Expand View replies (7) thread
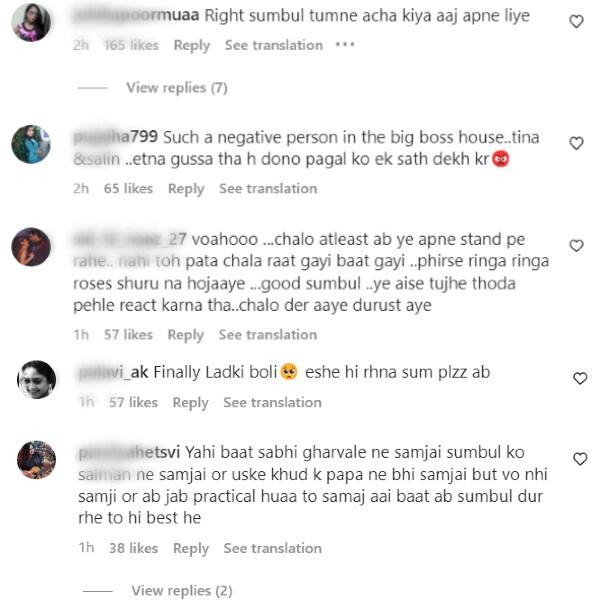Screen dimensions: 600x600 pos(177,88)
